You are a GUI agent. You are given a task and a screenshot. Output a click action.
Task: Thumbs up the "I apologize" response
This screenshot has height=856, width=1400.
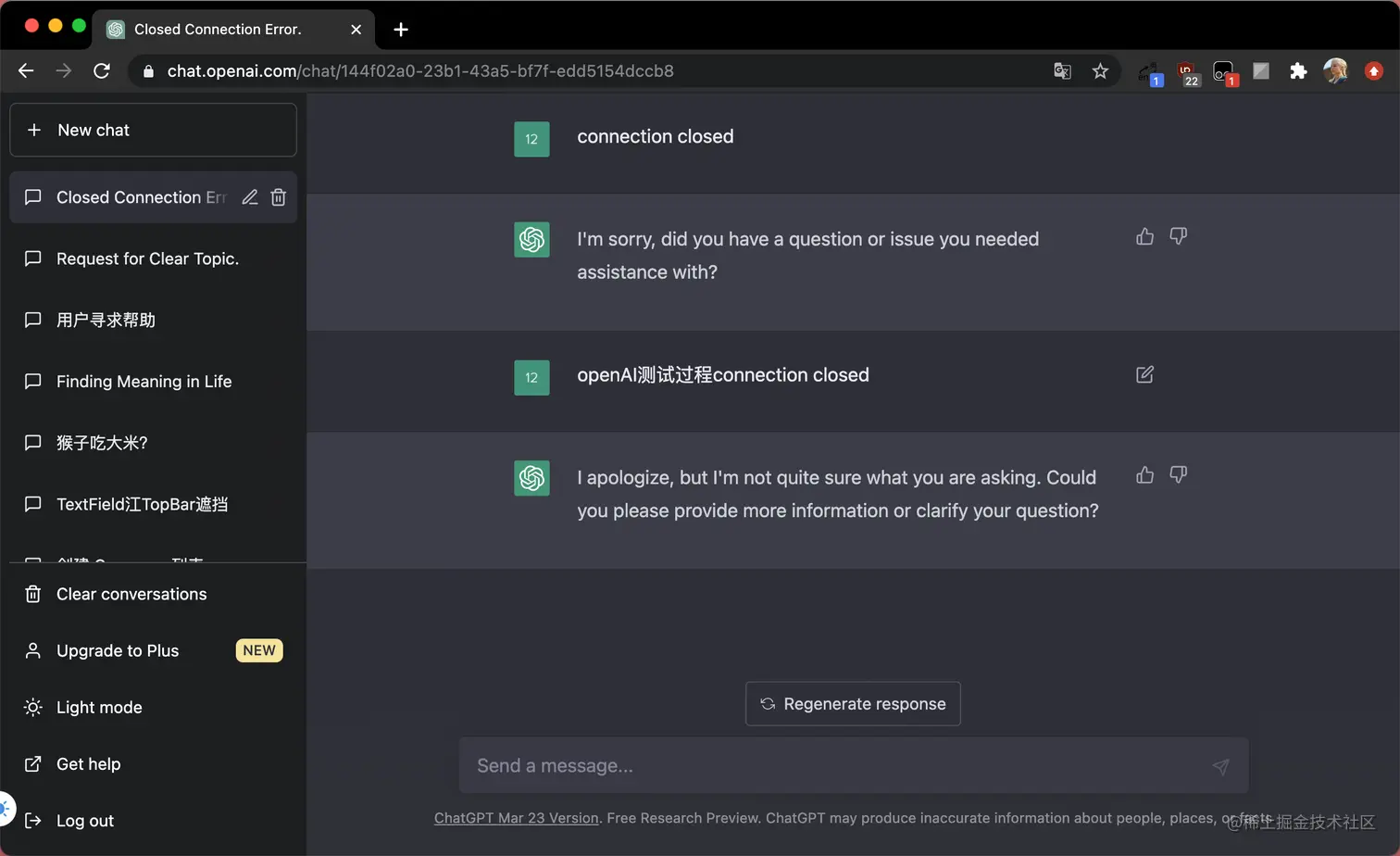click(x=1145, y=475)
